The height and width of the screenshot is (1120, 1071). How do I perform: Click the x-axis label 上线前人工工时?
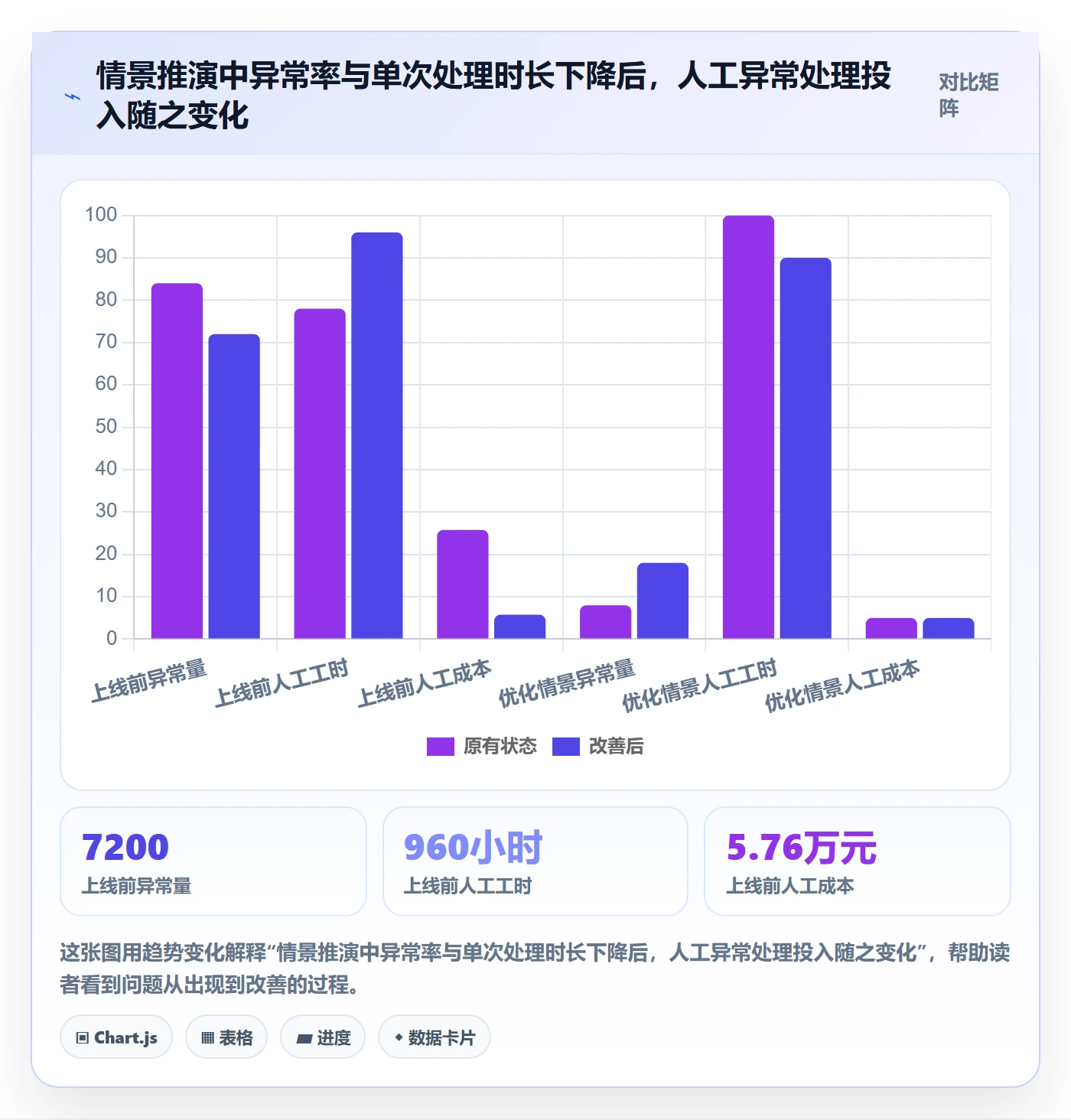(x=282, y=682)
